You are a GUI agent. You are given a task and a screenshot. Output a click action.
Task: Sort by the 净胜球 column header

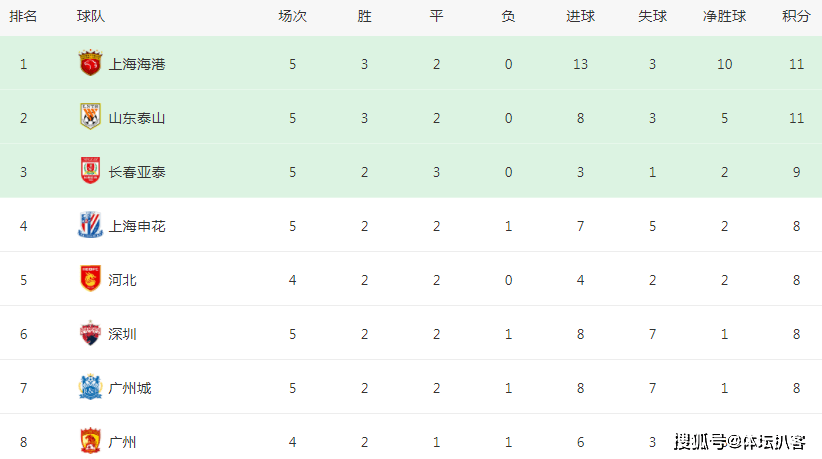coord(724,16)
